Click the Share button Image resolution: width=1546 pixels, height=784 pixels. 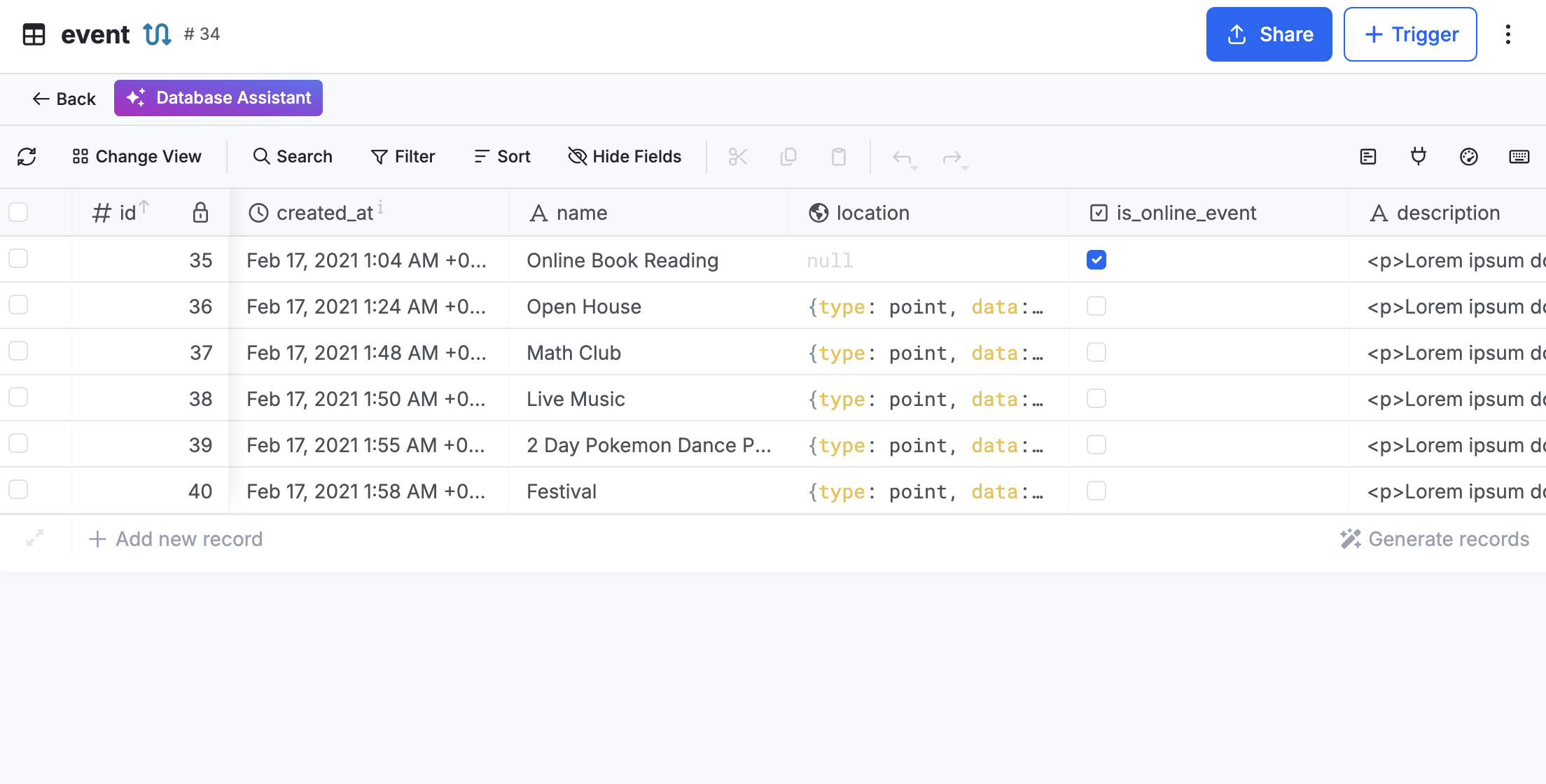click(x=1269, y=34)
